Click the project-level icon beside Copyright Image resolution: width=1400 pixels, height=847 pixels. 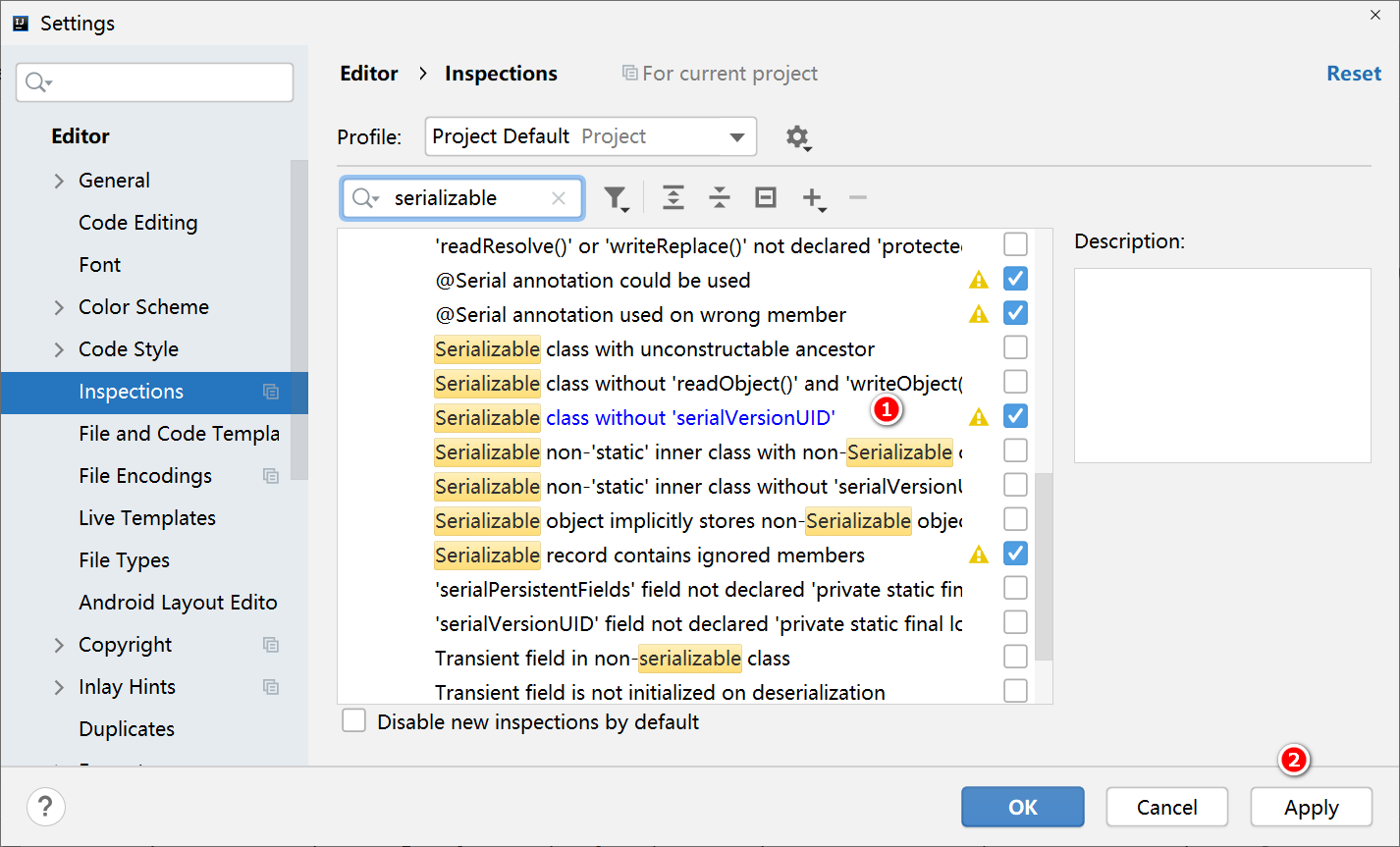(271, 645)
